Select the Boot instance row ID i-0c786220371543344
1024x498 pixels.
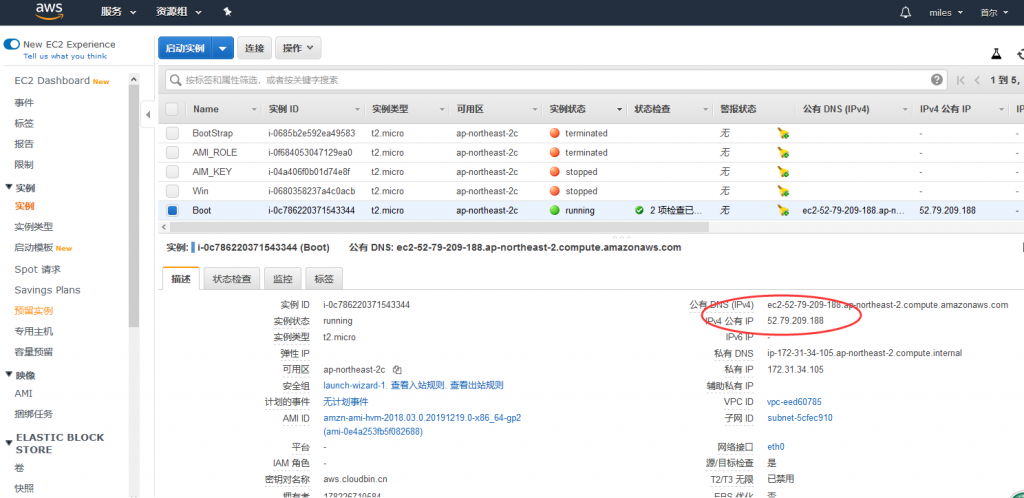tap(312, 210)
